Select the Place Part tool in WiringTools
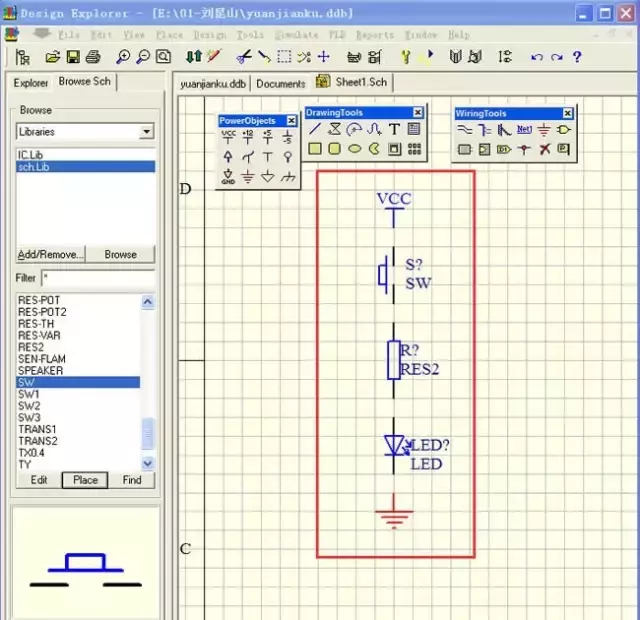640x620 pixels. pos(564,130)
